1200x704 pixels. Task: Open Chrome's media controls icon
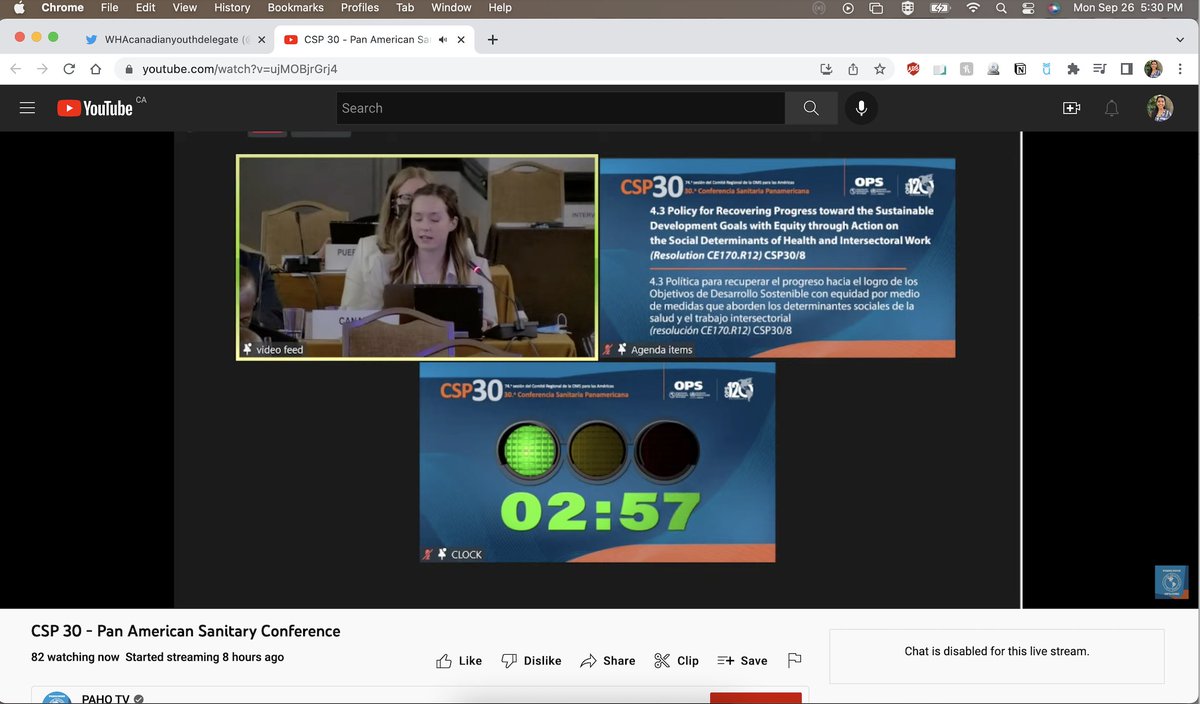point(1100,69)
